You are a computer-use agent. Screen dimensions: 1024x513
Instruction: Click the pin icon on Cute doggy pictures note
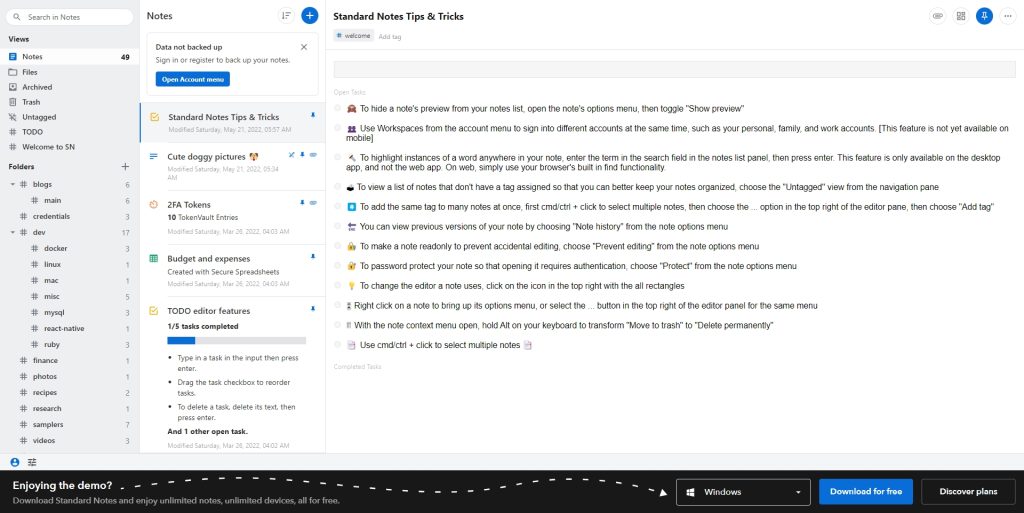click(302, 155)
